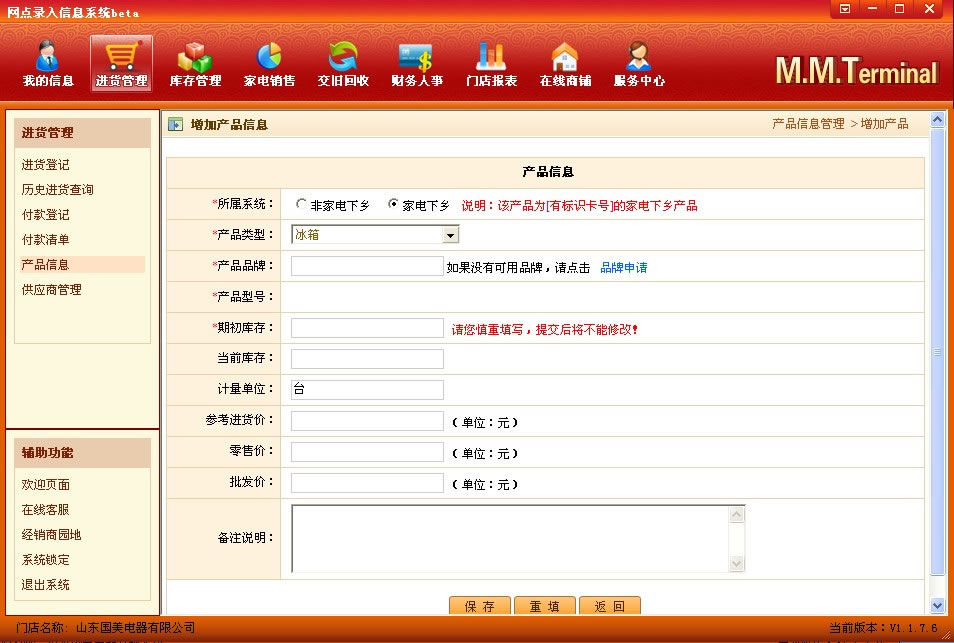Click 退出系统 to exit
954x643 pixels.
tap(46, 584)
